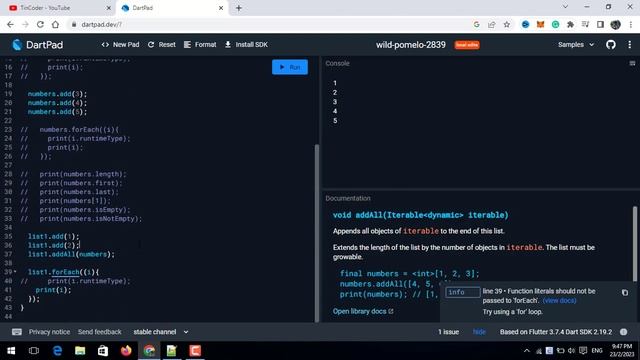Open the GitHub repository icon
Viewport: 640px width, 360px height.
tap(611, 44)
